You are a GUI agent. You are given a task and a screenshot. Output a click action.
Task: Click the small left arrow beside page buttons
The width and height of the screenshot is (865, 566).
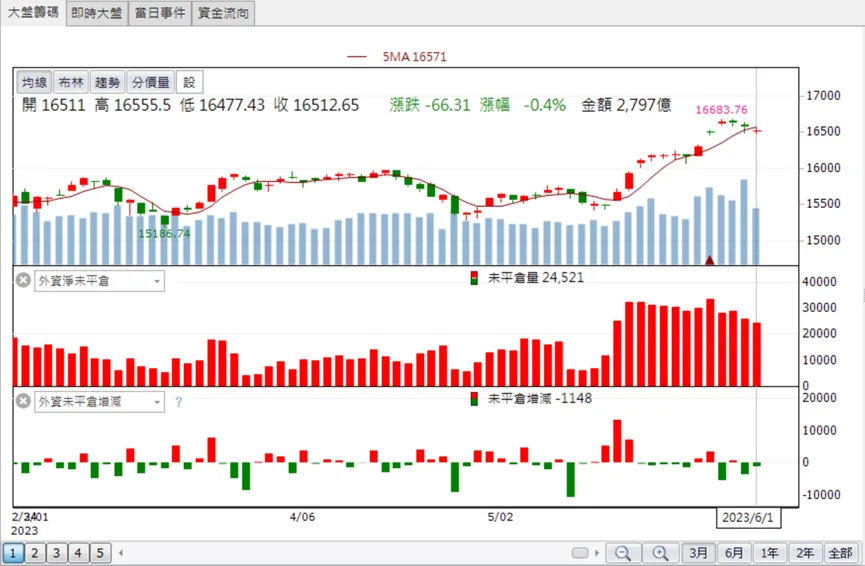(x=121, y=553)
